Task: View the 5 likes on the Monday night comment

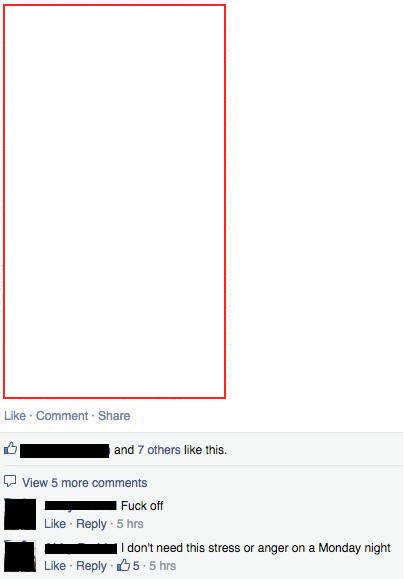Action: [x=128, y=565]
